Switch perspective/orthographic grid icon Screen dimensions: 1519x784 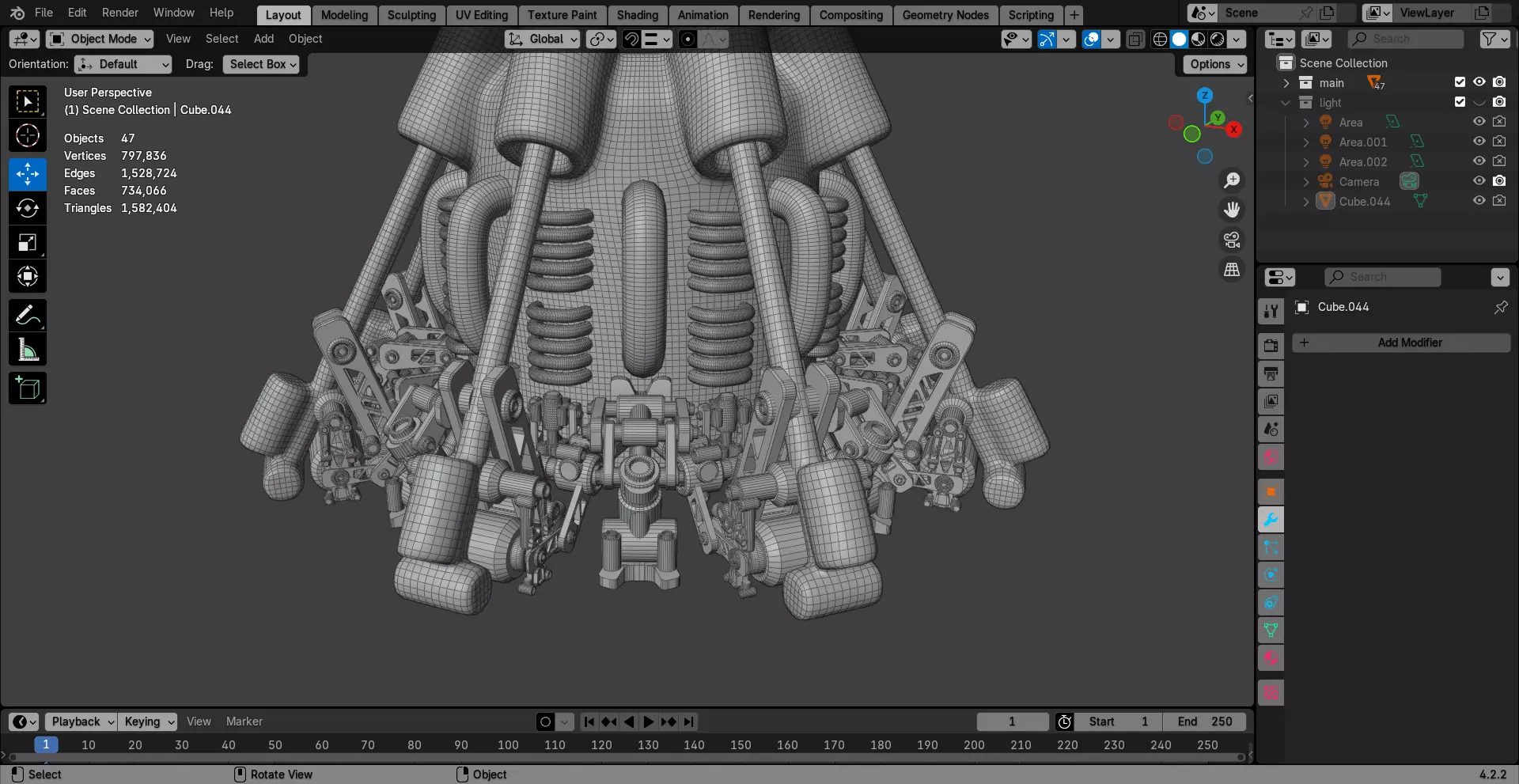pyautogui.click(x=1232, y=270)
